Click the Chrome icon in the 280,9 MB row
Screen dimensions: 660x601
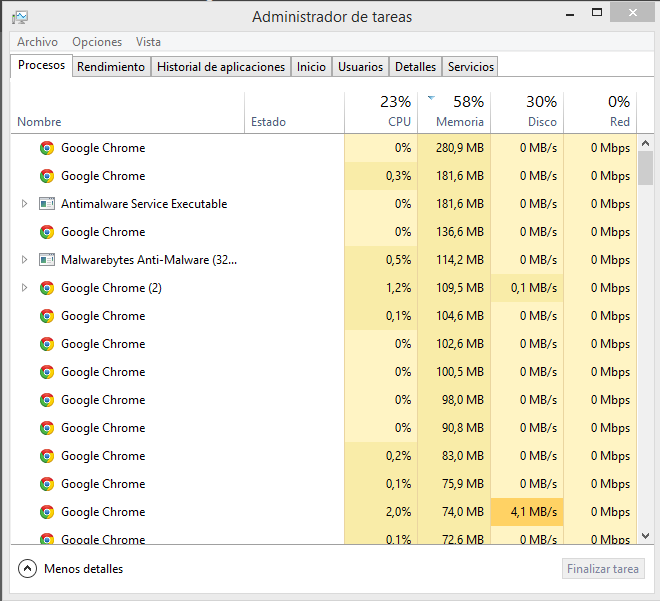47,148
